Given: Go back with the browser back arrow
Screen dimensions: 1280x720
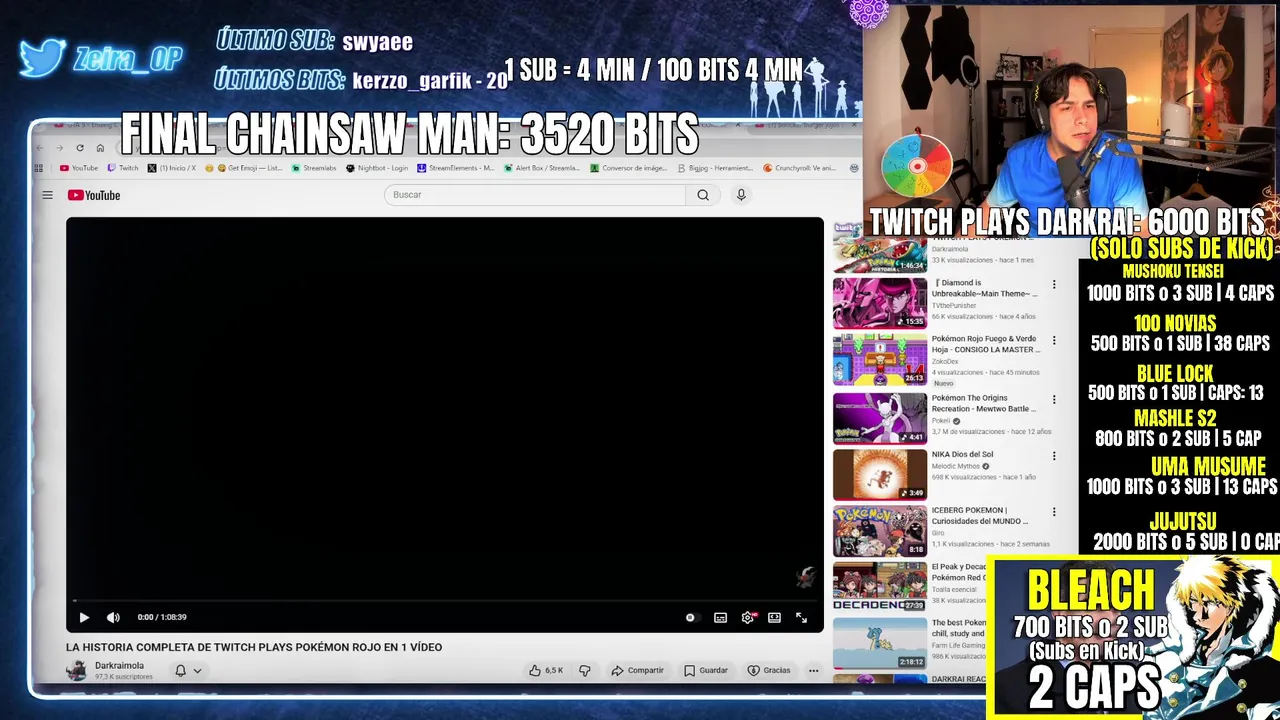Looking at the screenshot, I should point(40,148).
